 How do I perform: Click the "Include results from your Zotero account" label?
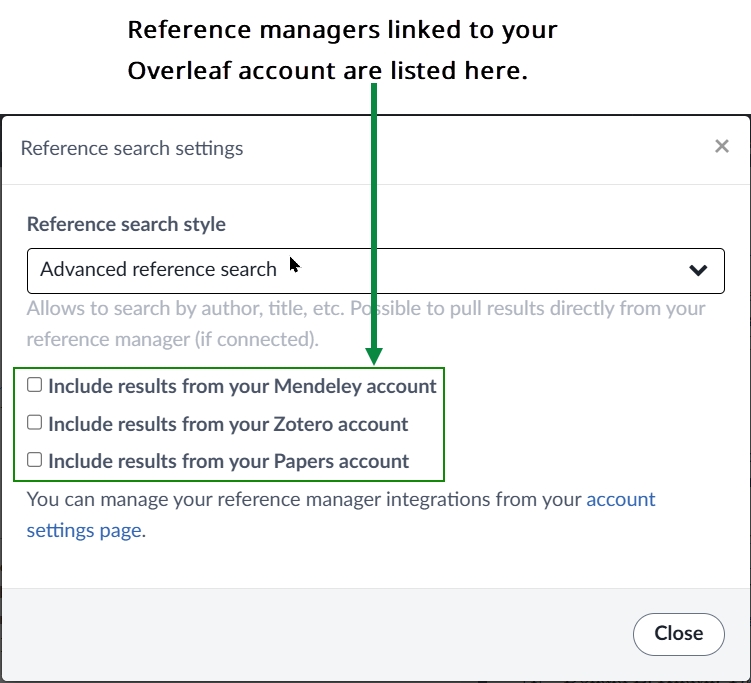[228, 424]
